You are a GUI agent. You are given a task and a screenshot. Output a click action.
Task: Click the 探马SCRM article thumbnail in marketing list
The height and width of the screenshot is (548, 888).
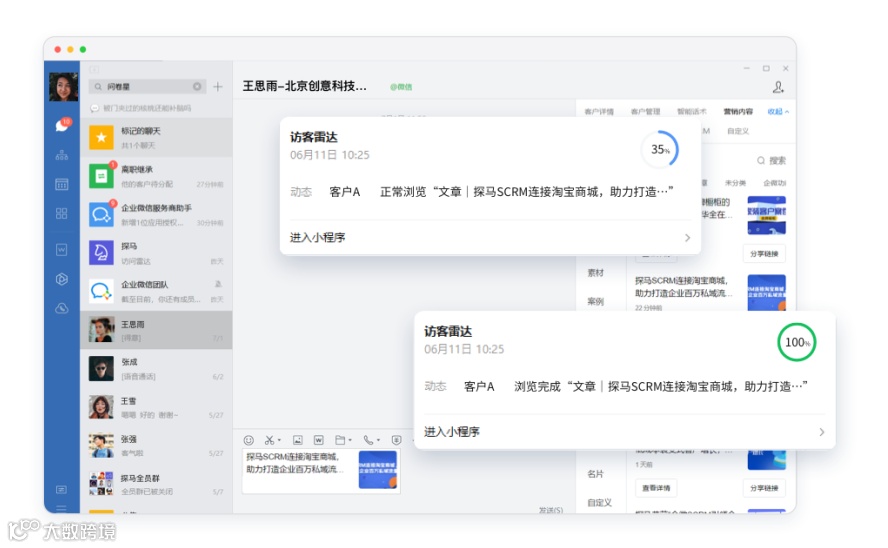click(766, 293)
